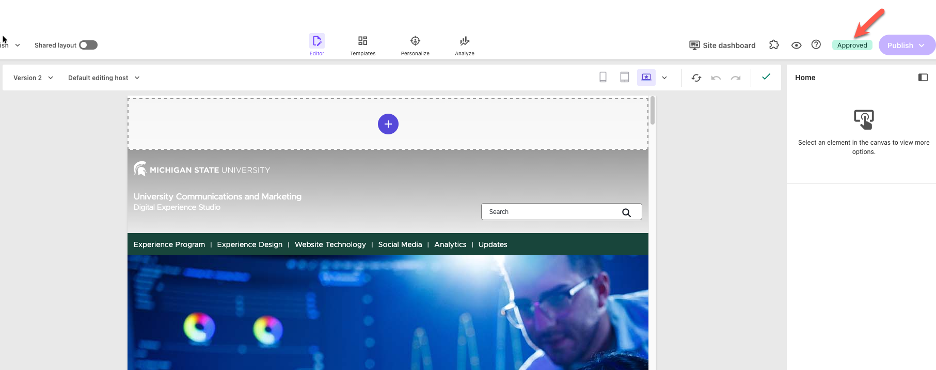Click University Communications and Marketing heading
The width and height of the screenshot is (936, 370).
(217, 196)
